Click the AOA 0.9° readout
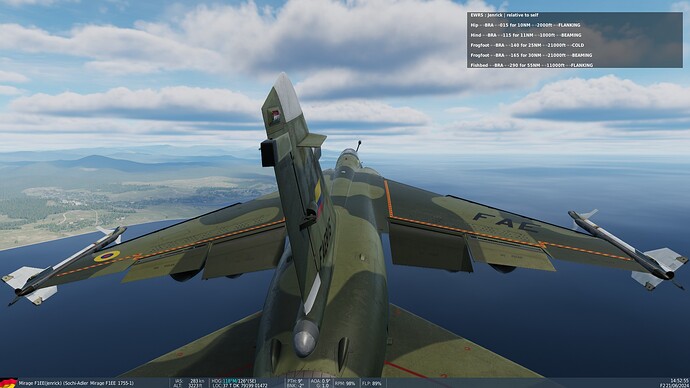Viewport: 690px width, 388px height. [x=321, y=381]
